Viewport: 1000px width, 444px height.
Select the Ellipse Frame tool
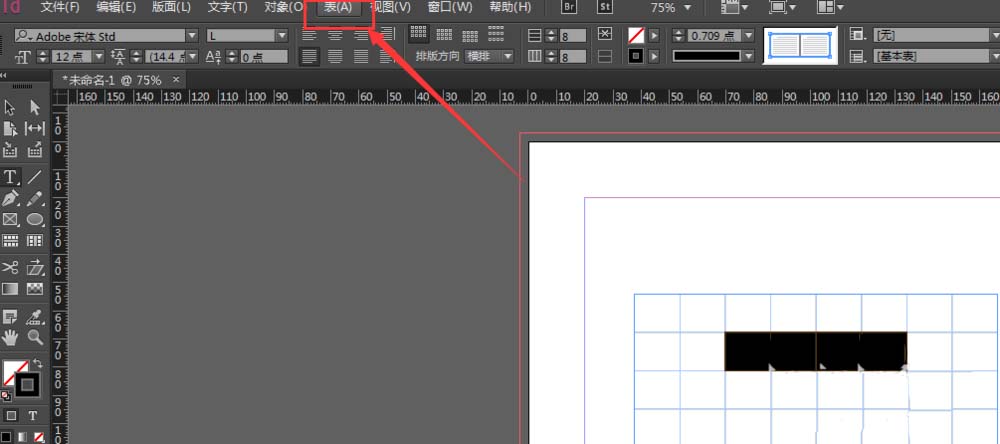35,219
